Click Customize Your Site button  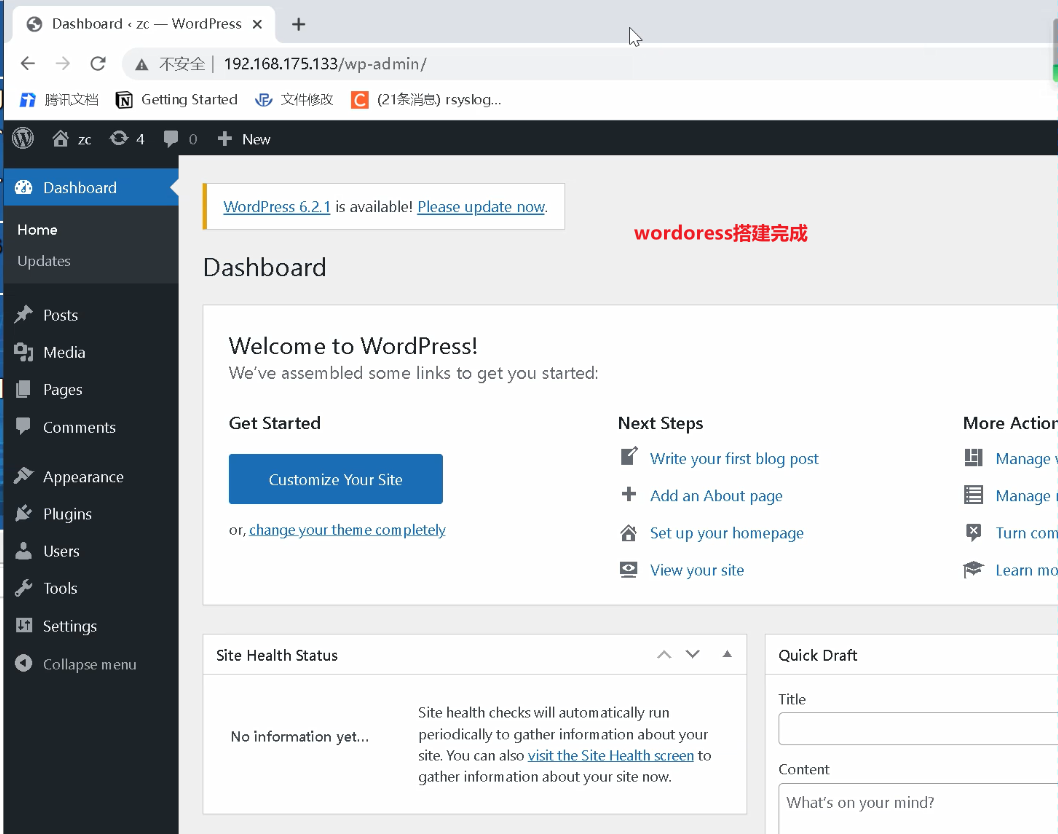335,479
